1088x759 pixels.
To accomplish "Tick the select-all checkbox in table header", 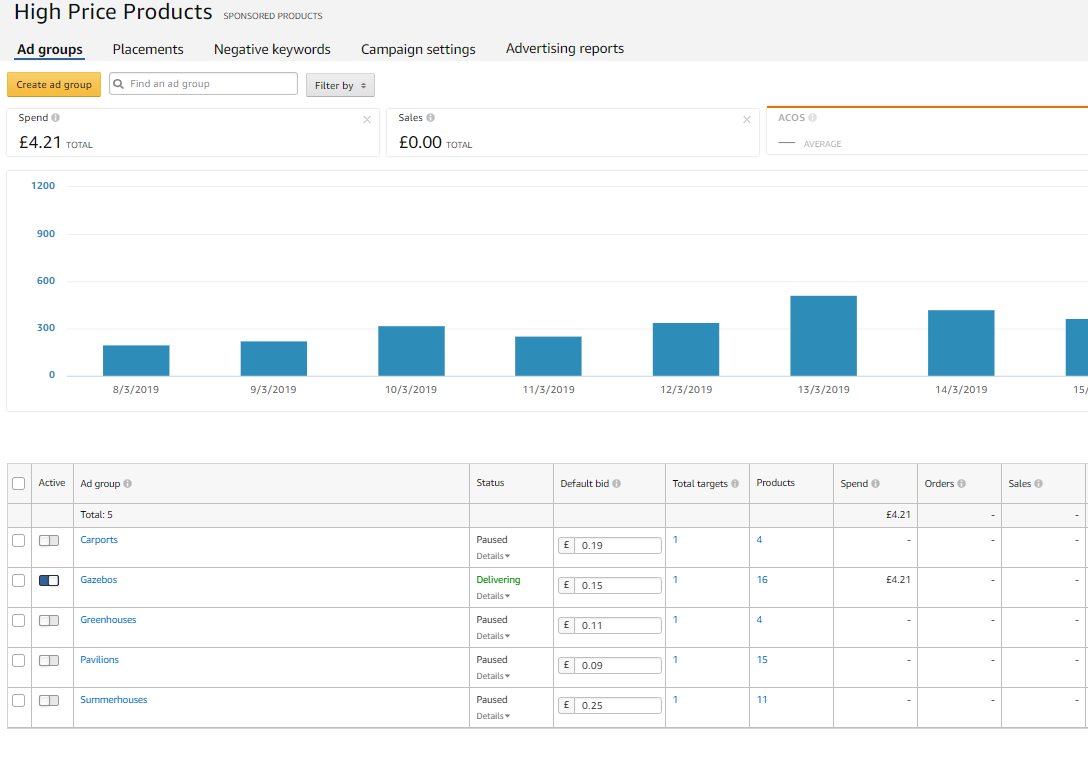I will tap(19, 484).
